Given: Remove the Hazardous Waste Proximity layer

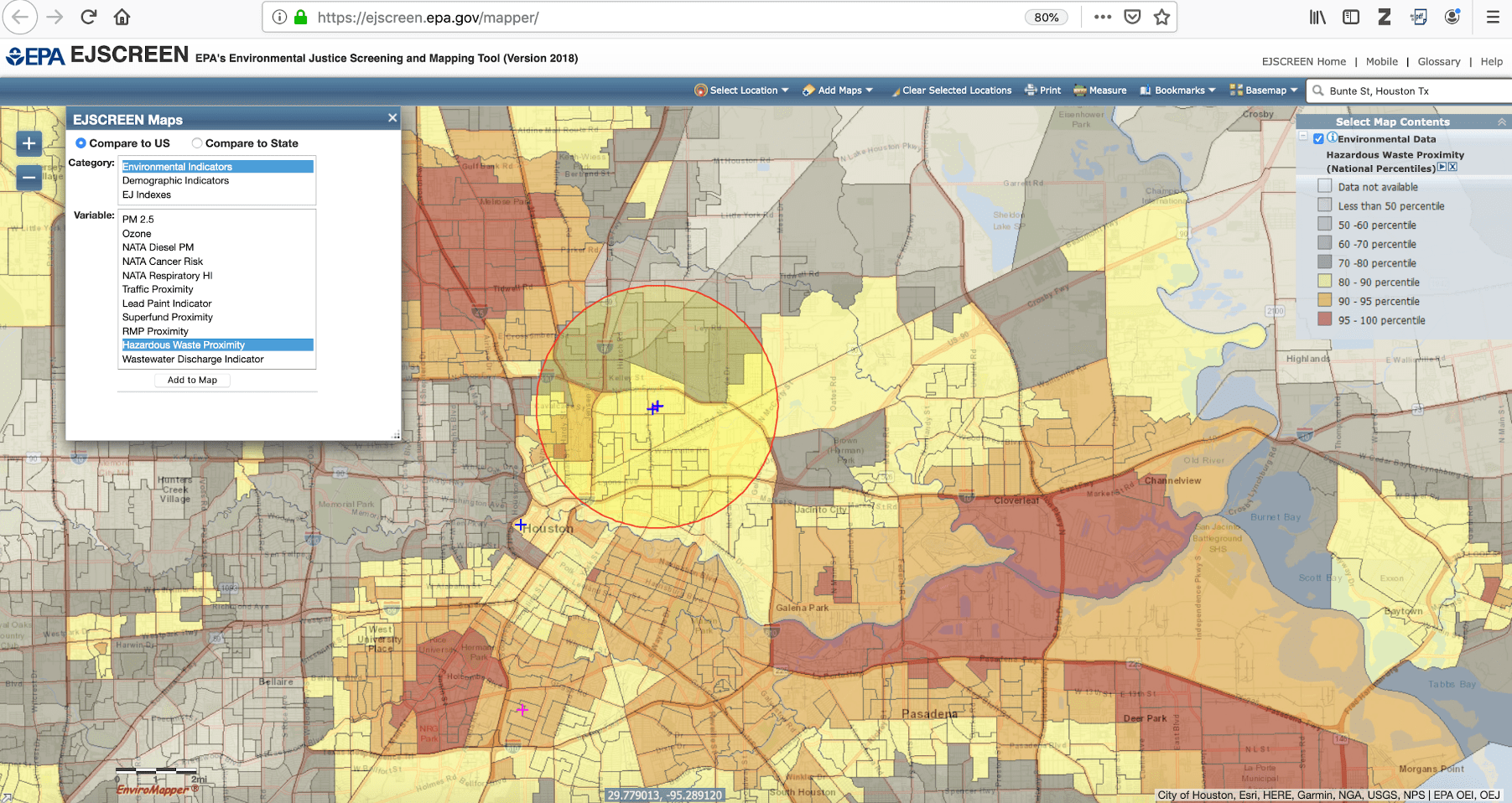Looking at the screenshot, I should (1452, 167).
